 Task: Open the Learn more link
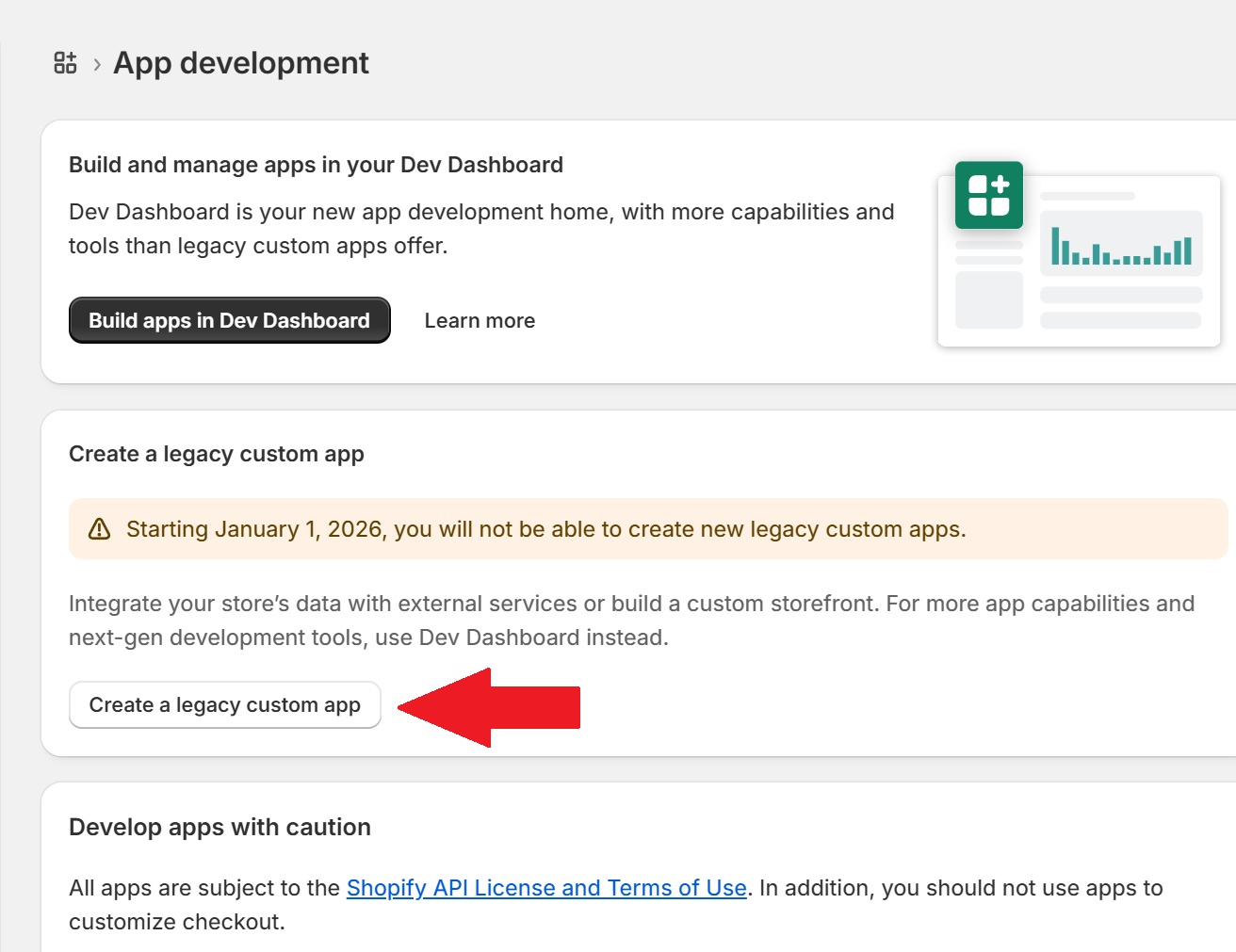click(480, 321)
